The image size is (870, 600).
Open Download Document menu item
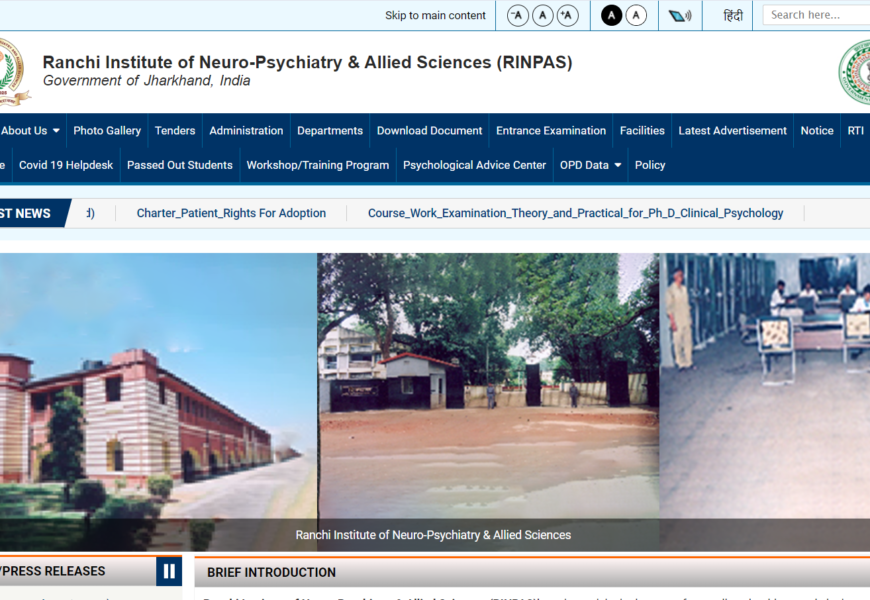point(429,130)
